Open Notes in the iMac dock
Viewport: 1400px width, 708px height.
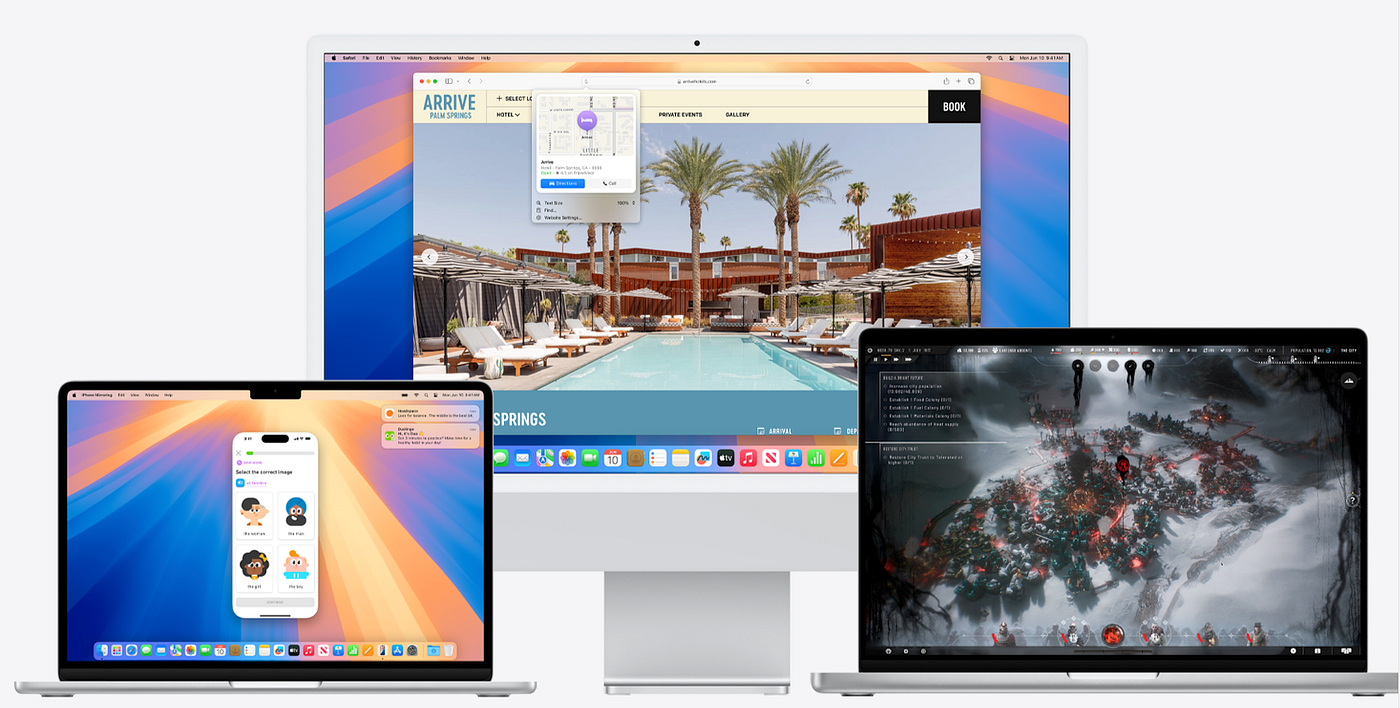click(x=680, y=458)
